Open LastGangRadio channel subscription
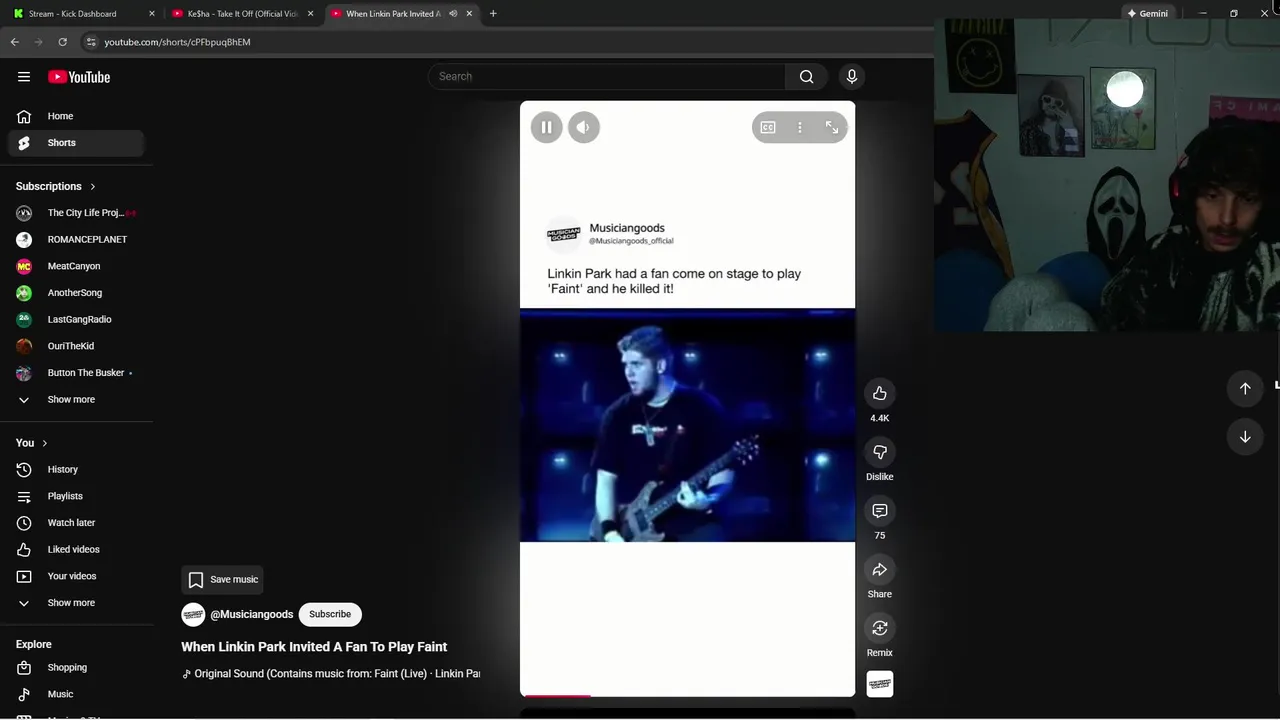This screenshot has width=1280, height=720. [76, 320]
